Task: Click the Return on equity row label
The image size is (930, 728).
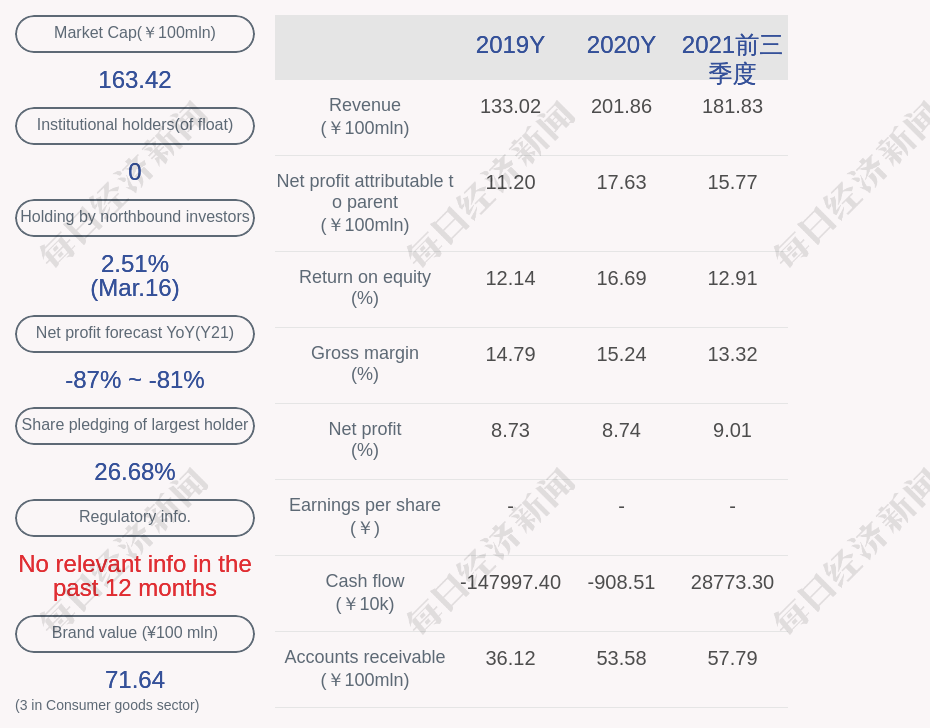Action: [x=365, y=288]
